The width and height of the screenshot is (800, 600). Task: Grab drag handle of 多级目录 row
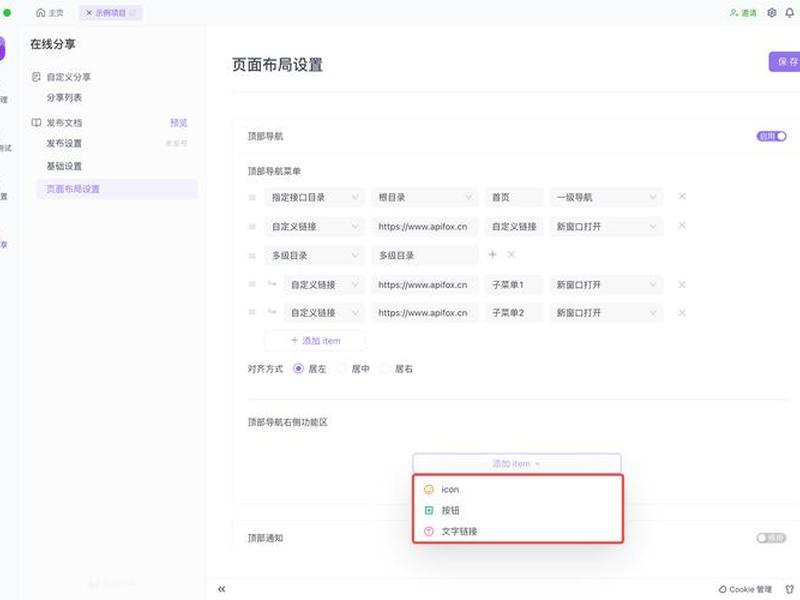pyautogui.click(x=252, y=256)
